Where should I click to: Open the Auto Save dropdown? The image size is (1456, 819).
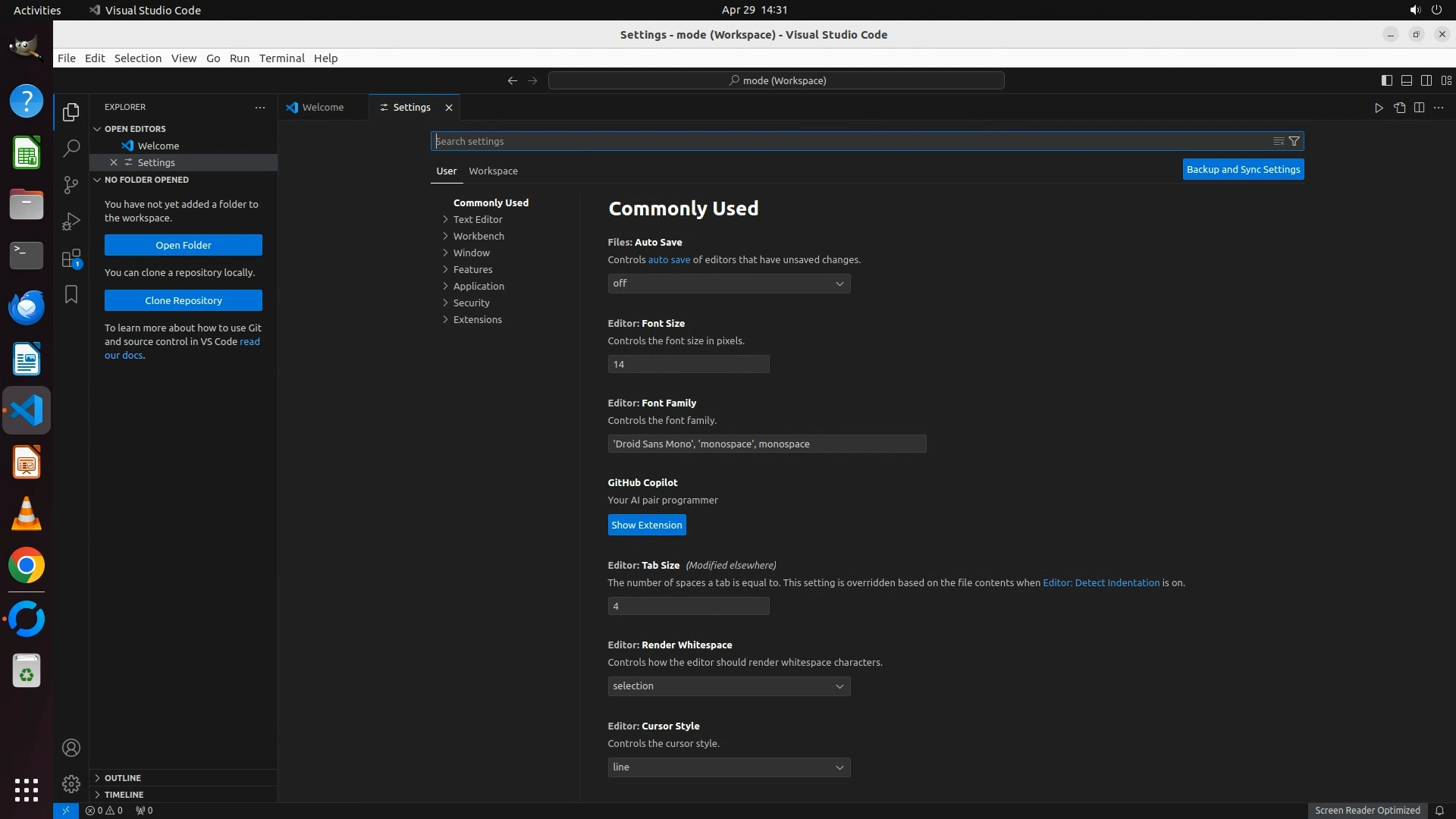728,284
